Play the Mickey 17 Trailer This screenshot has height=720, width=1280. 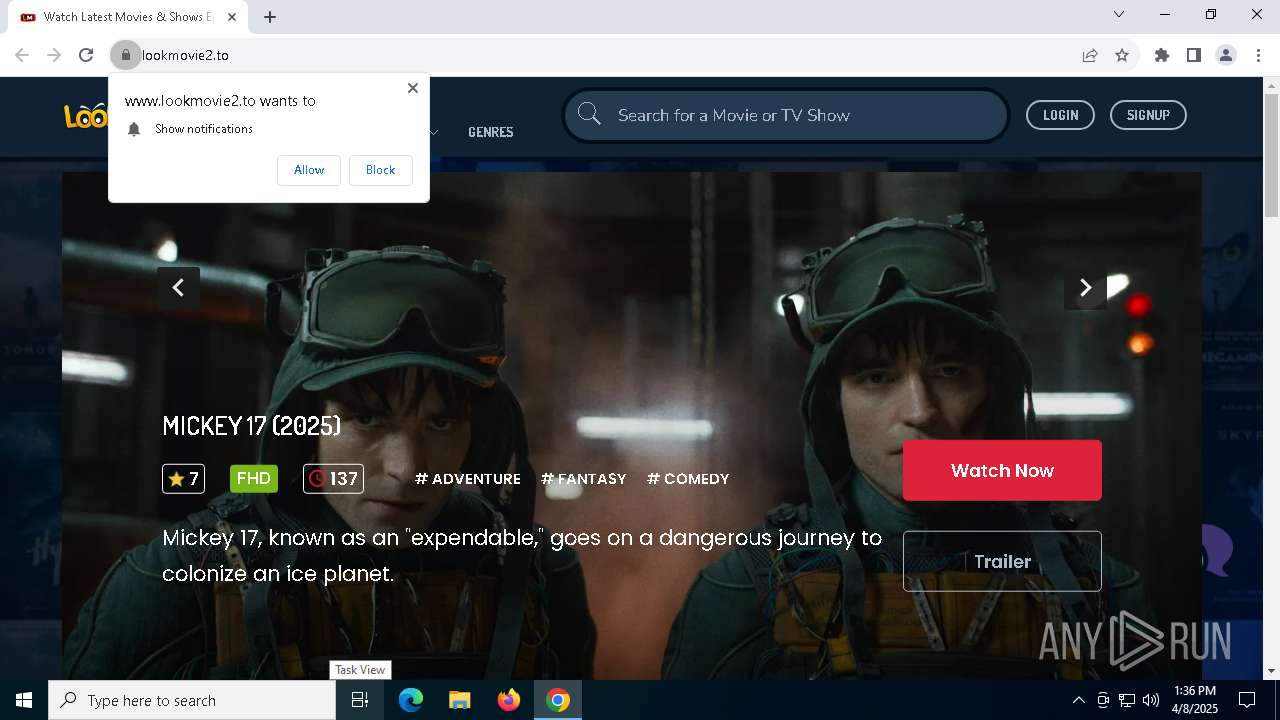pos(1002,561)
